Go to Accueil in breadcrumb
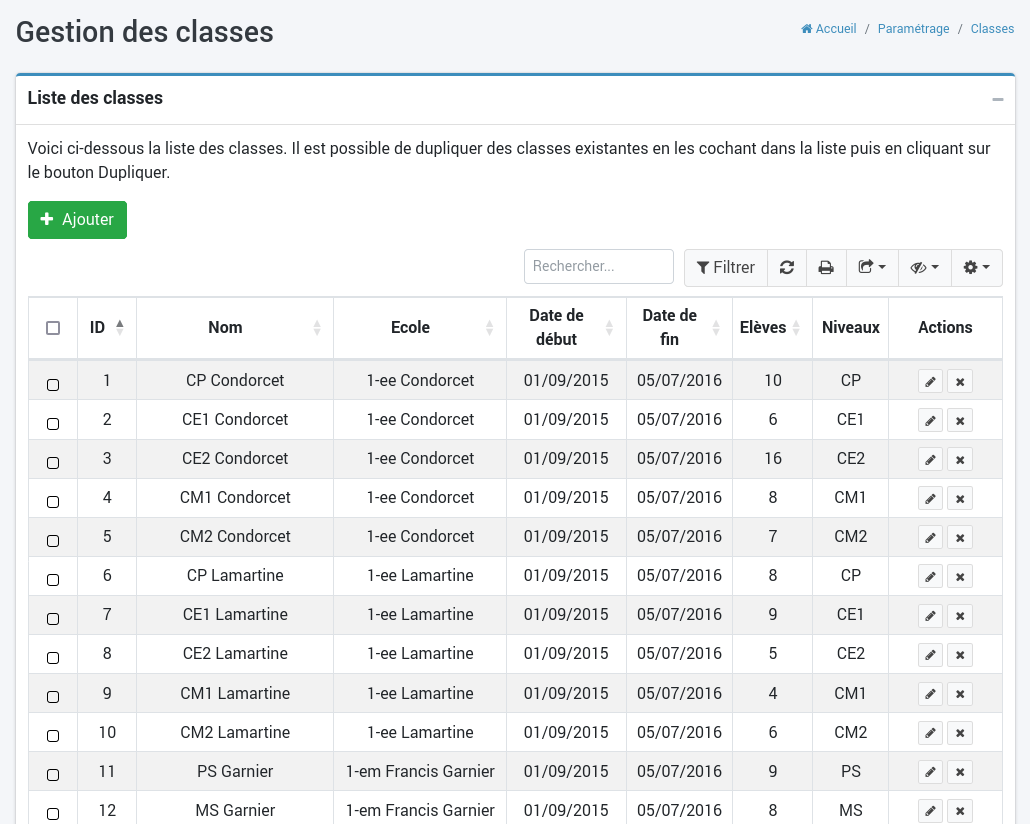This screenshot has width=1030, height=824. [829, 29]
